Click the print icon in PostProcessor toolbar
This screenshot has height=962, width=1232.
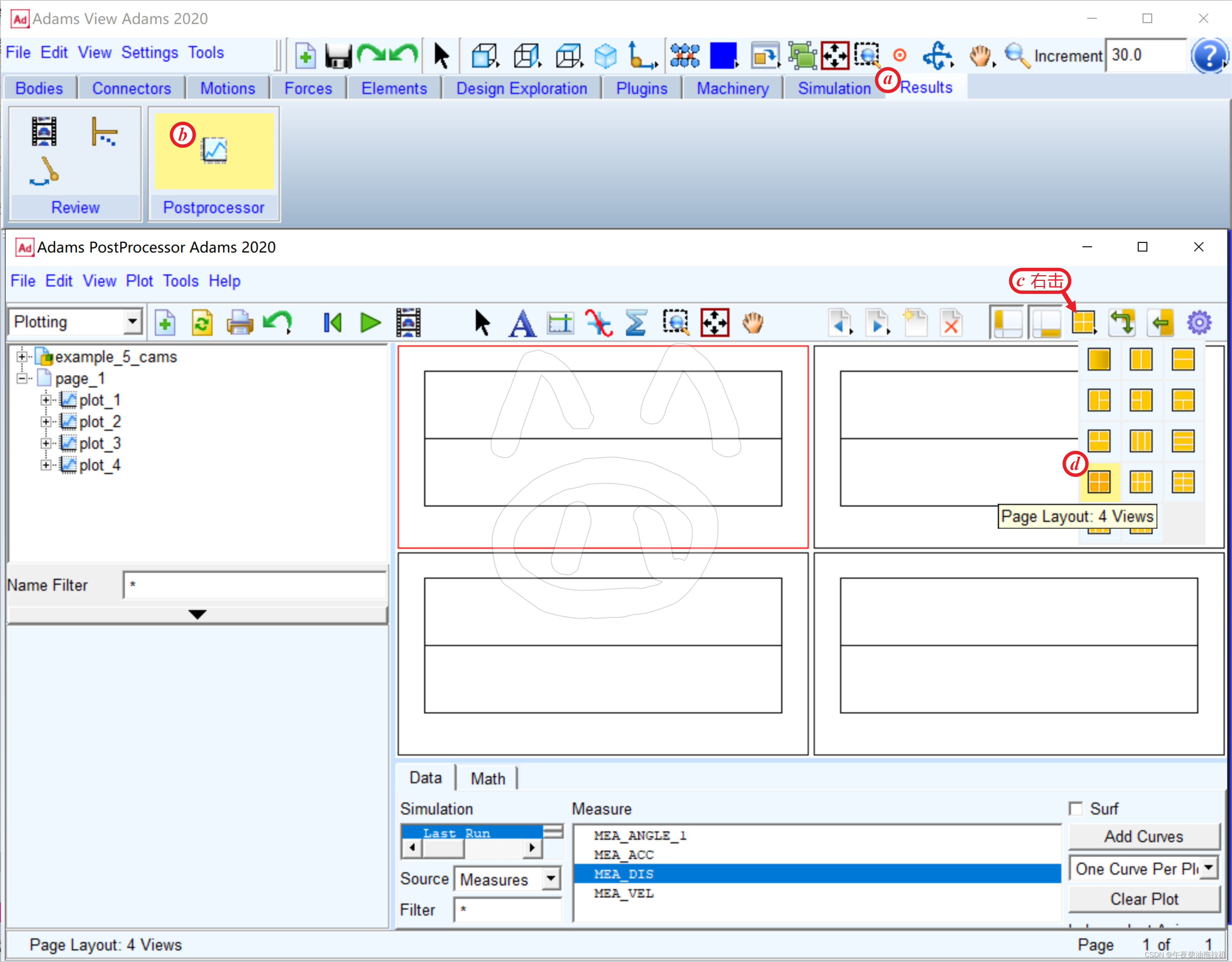(x=240, y=323)
